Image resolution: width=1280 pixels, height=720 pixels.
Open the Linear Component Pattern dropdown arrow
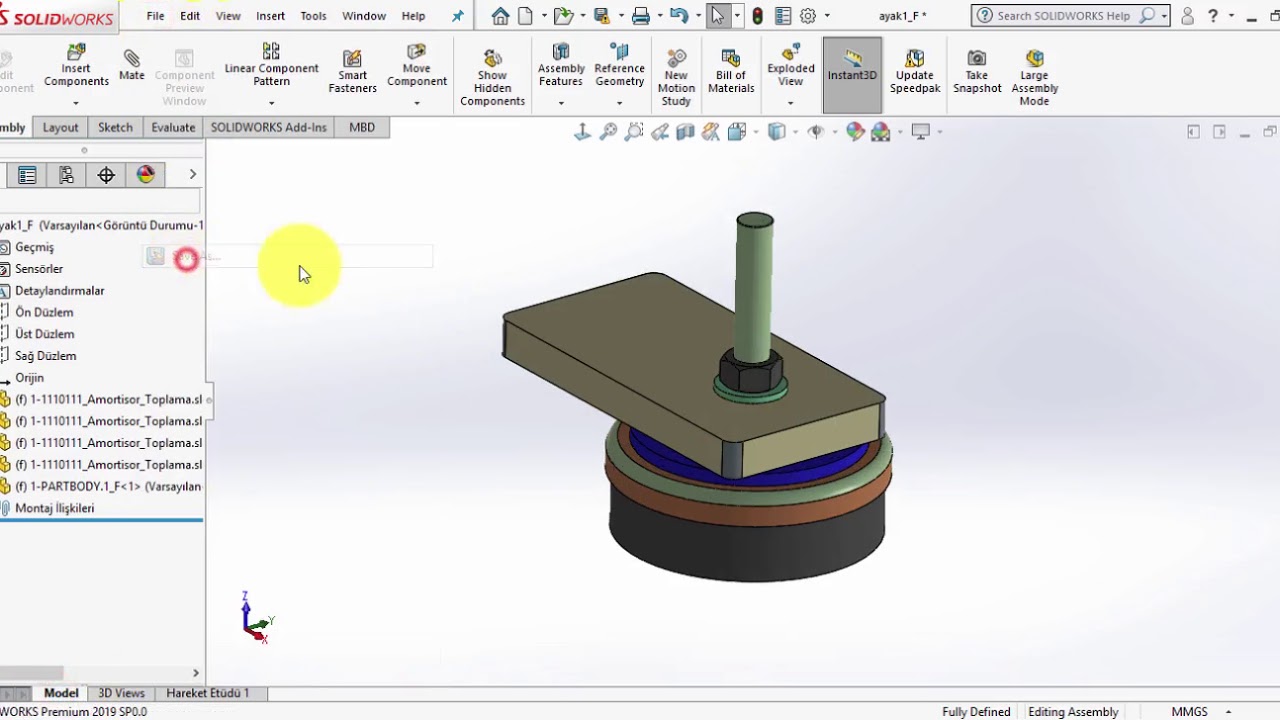pyautogui.click(x=271, y=103)
